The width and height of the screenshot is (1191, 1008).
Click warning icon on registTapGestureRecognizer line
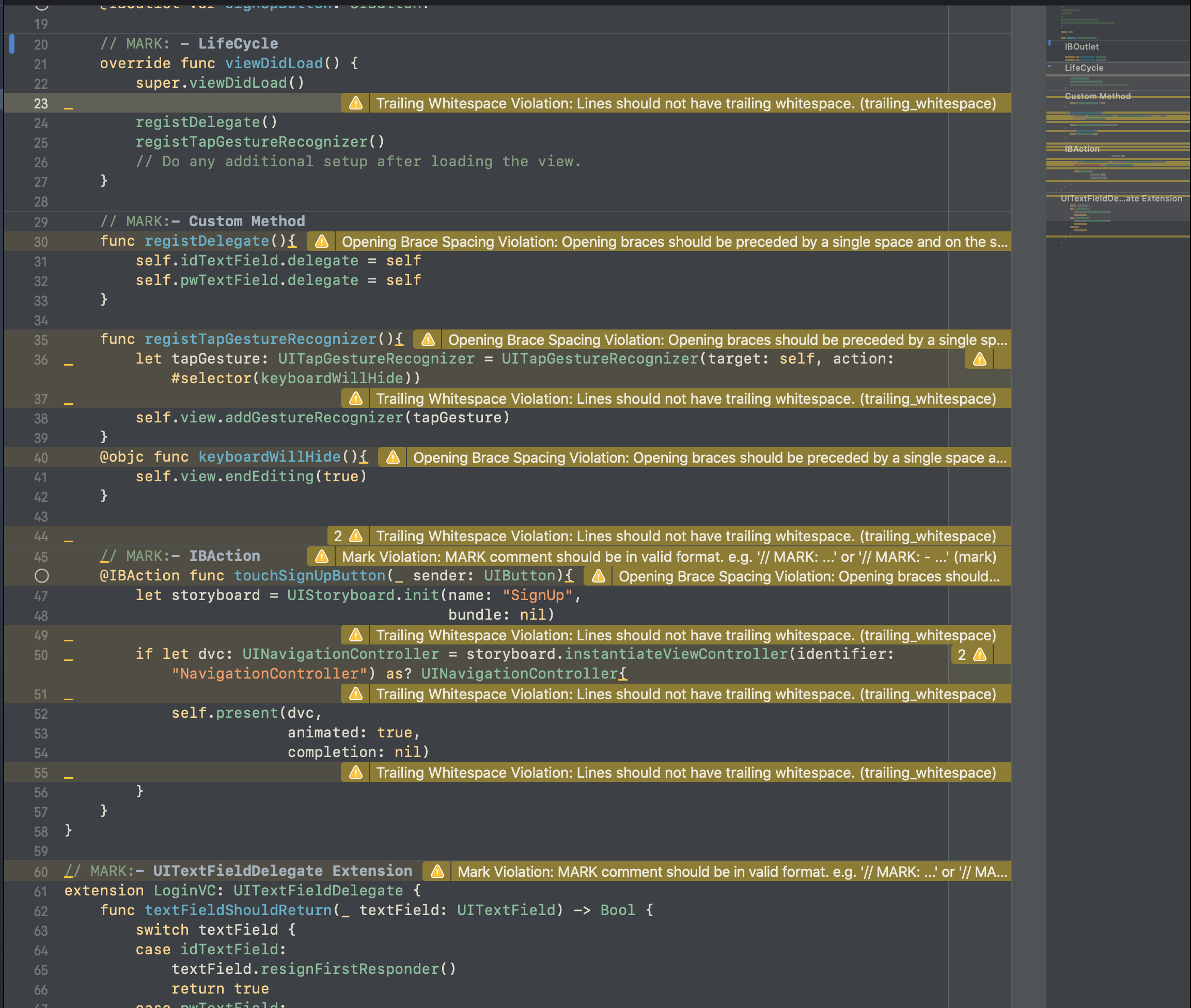(x=428, y=340)
